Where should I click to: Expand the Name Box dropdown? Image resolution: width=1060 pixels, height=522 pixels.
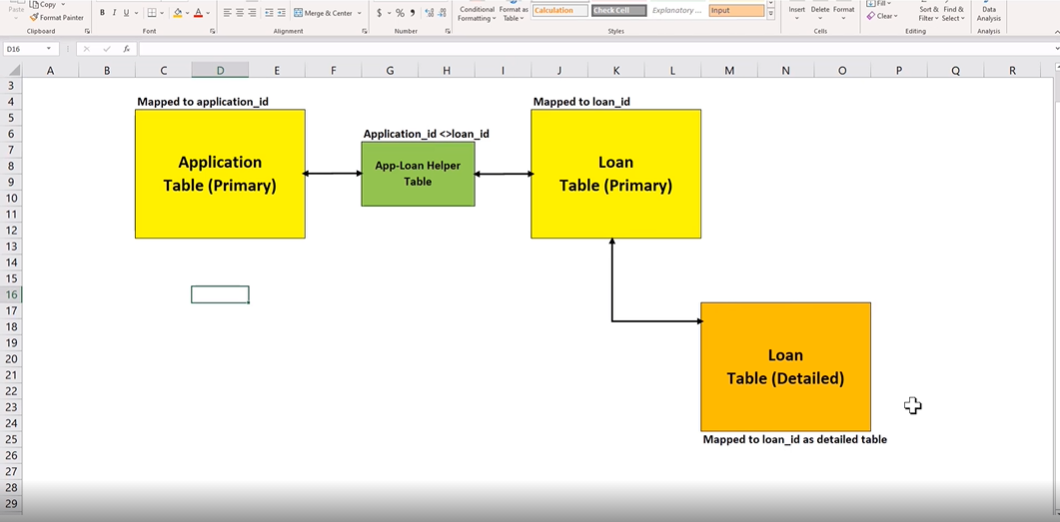[x=48, y=49]
